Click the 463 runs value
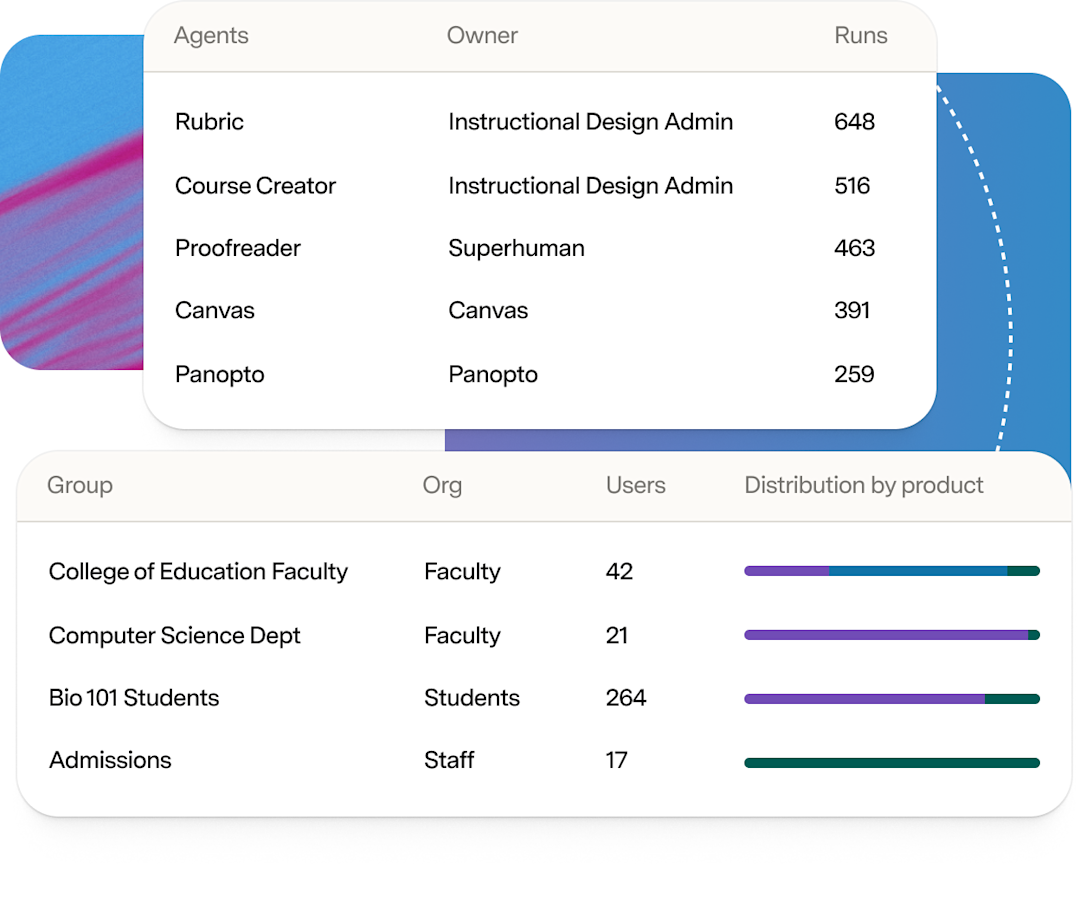Screen dimensions: 1080x903 click(854, 248)
